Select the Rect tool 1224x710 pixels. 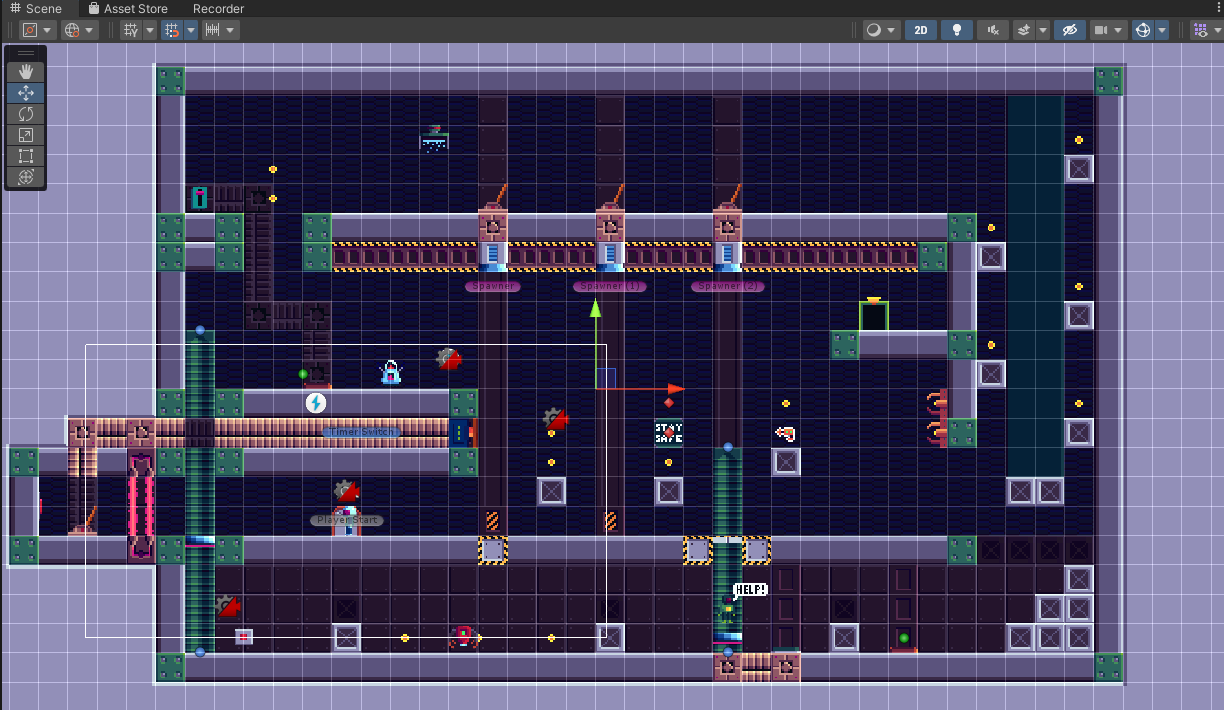tap(26, 156)
